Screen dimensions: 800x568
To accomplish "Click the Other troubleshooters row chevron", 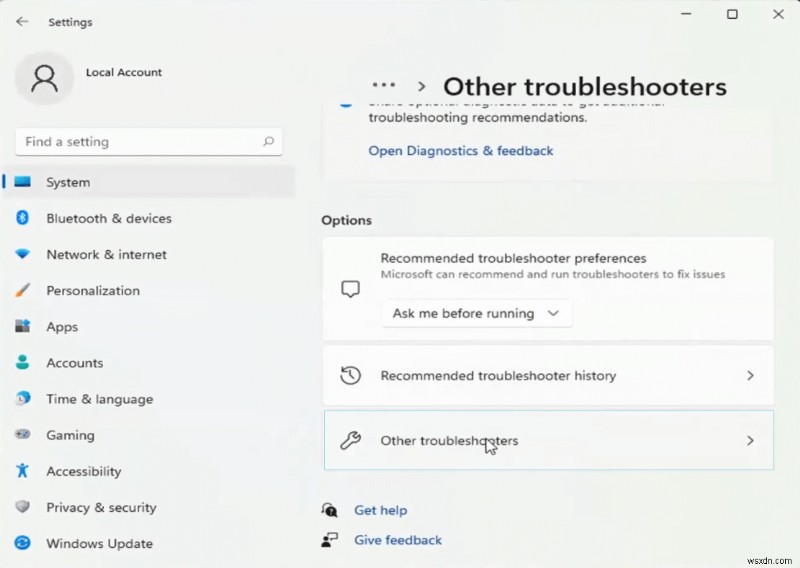I will tap(750, 440).
